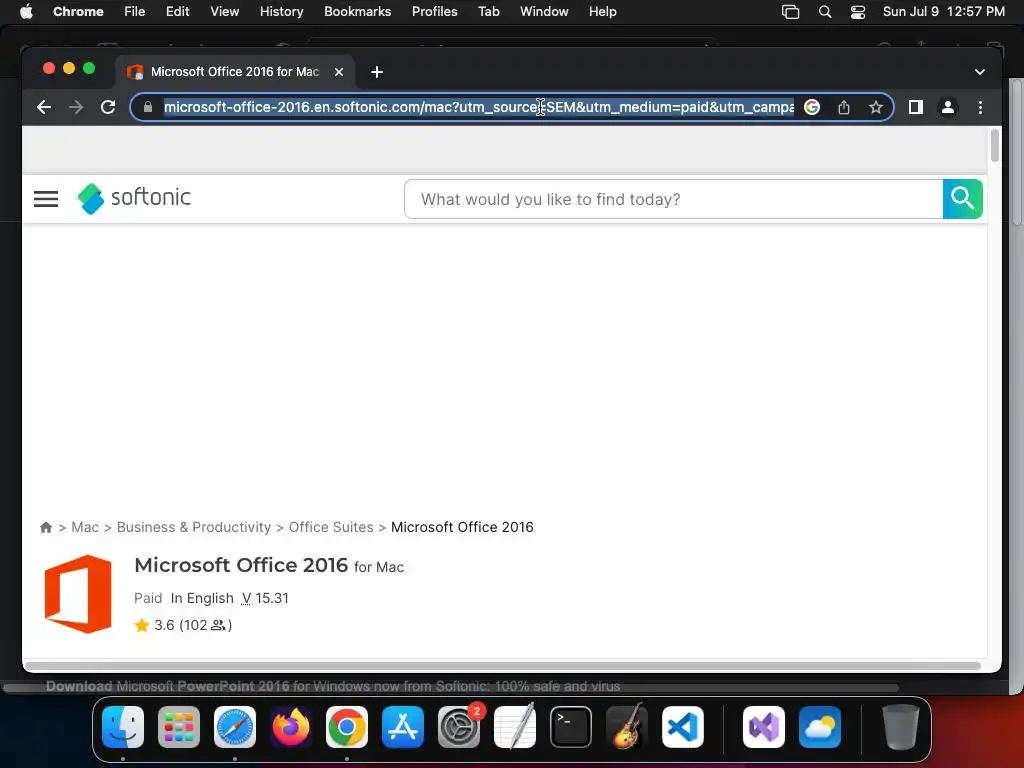Image resolution: width=1024 pixels, height=768 pixels.
Task: Click the Softonic search field
Action: [x=673, y=199]
